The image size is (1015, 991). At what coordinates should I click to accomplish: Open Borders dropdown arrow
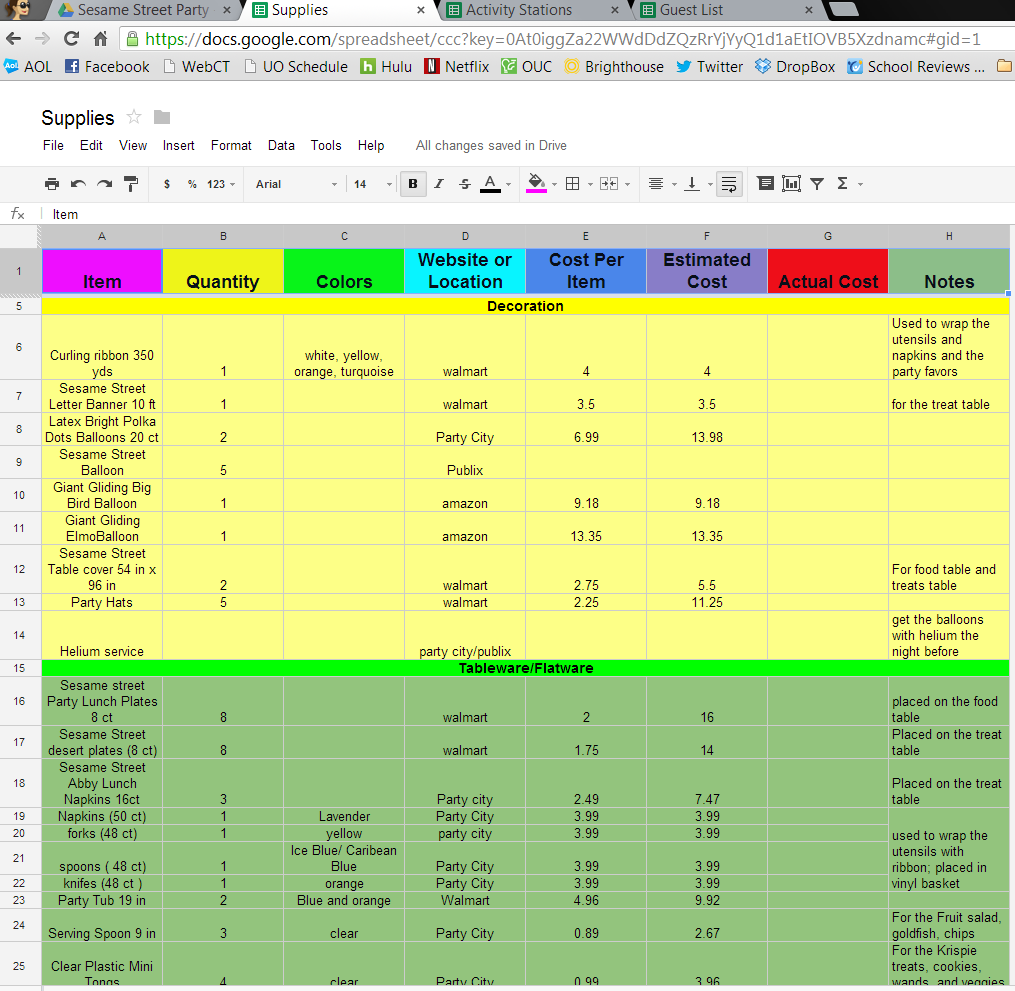pyautogui.click(x=590, y=184)
